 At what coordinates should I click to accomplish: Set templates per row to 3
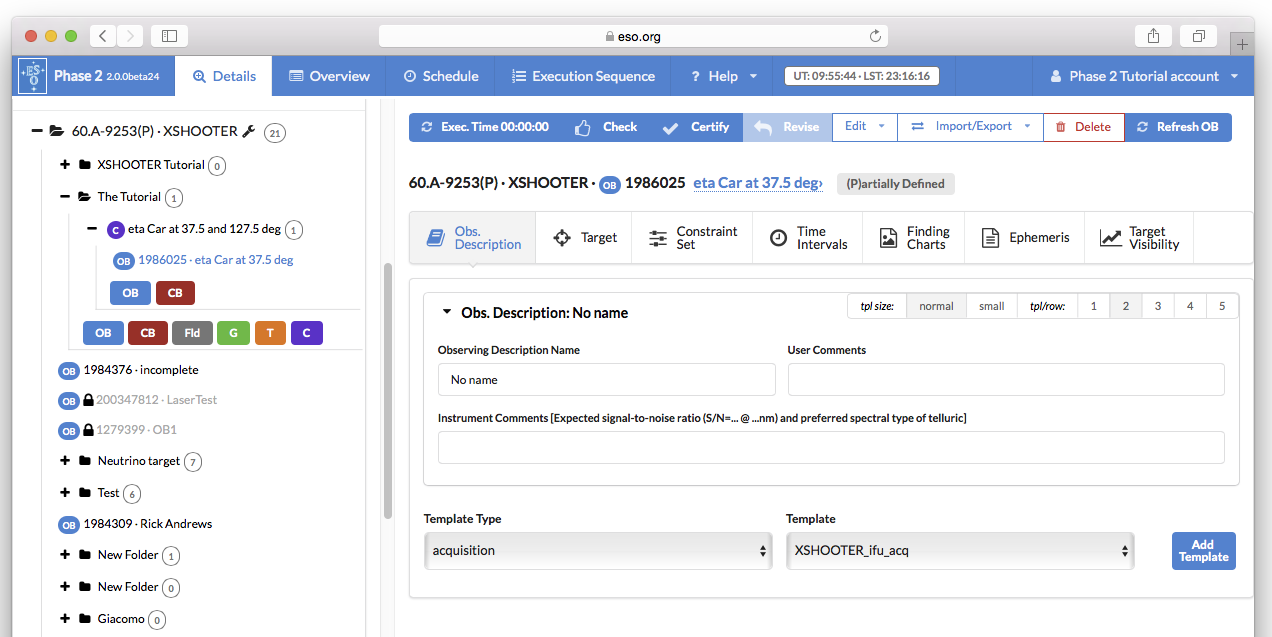tap(1158, 306)
